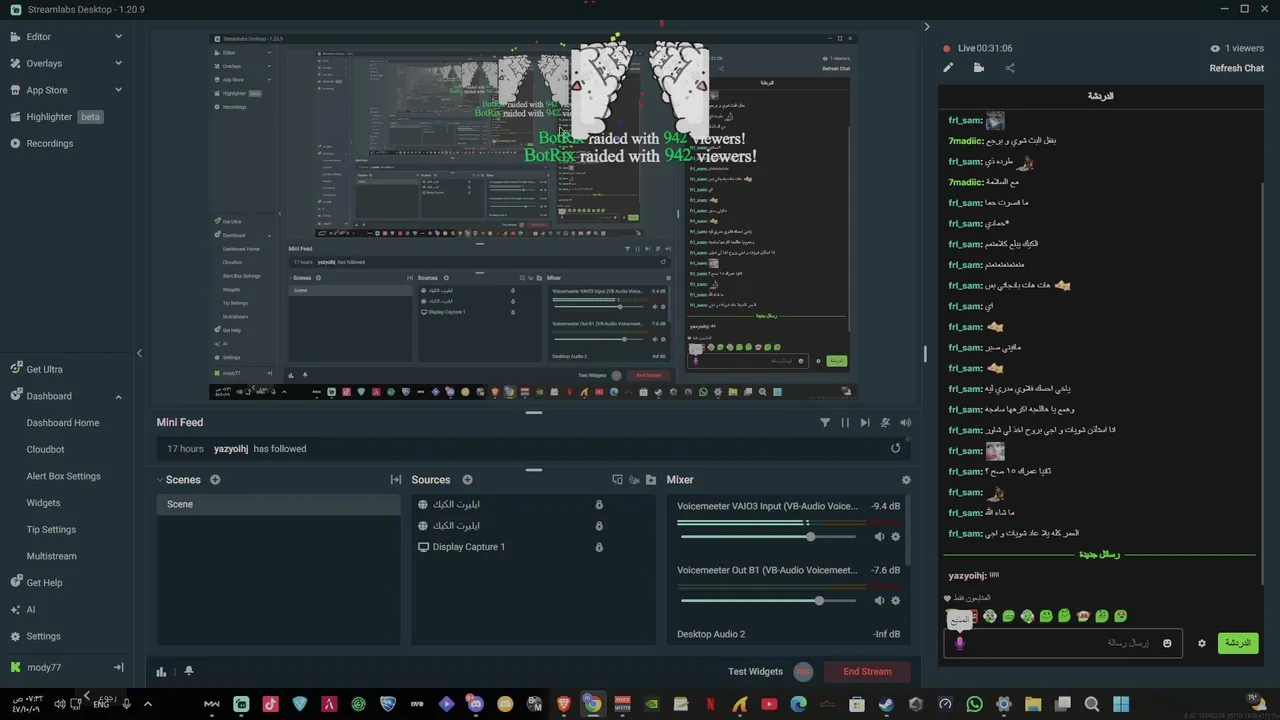This screenshot has height=720, width=1280.
Task: Pause the Mini Feed alert queue
Action: (x=845, y=423)
